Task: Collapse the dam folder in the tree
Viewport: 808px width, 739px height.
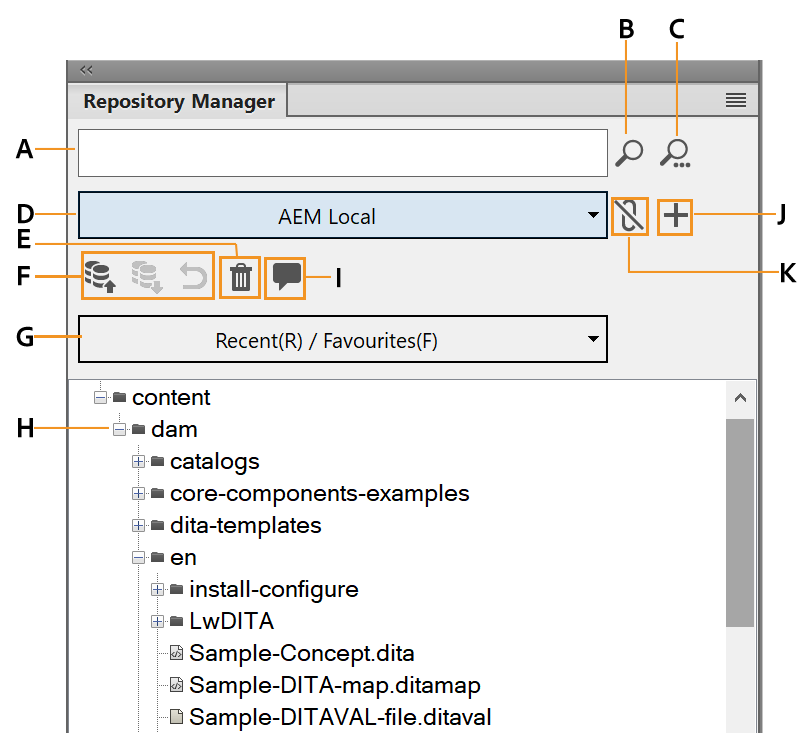Action: [x=120, y=429]
